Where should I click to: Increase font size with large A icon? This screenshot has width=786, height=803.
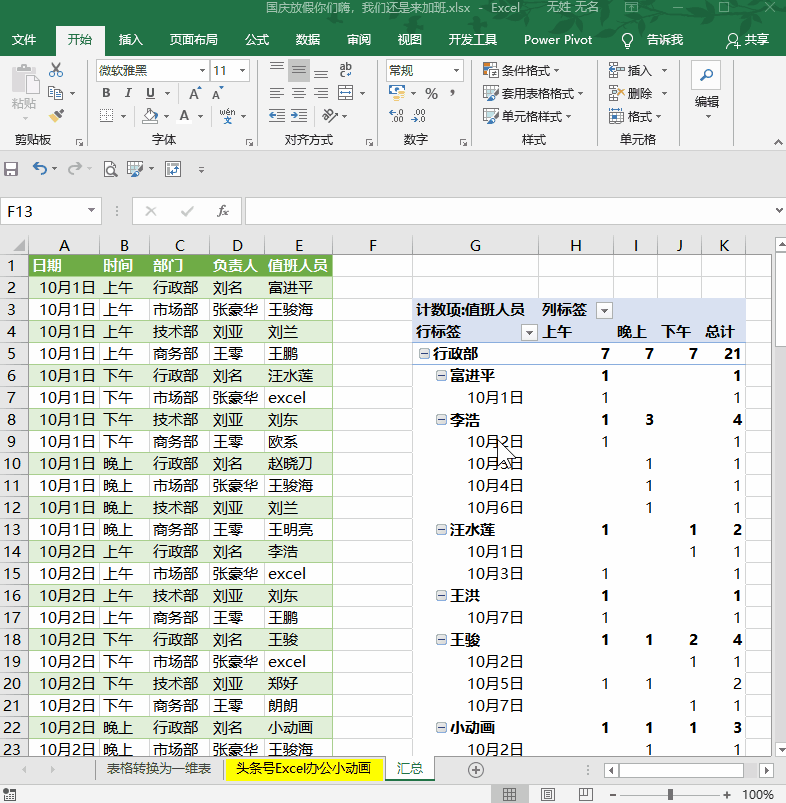(x=194, y=94)
